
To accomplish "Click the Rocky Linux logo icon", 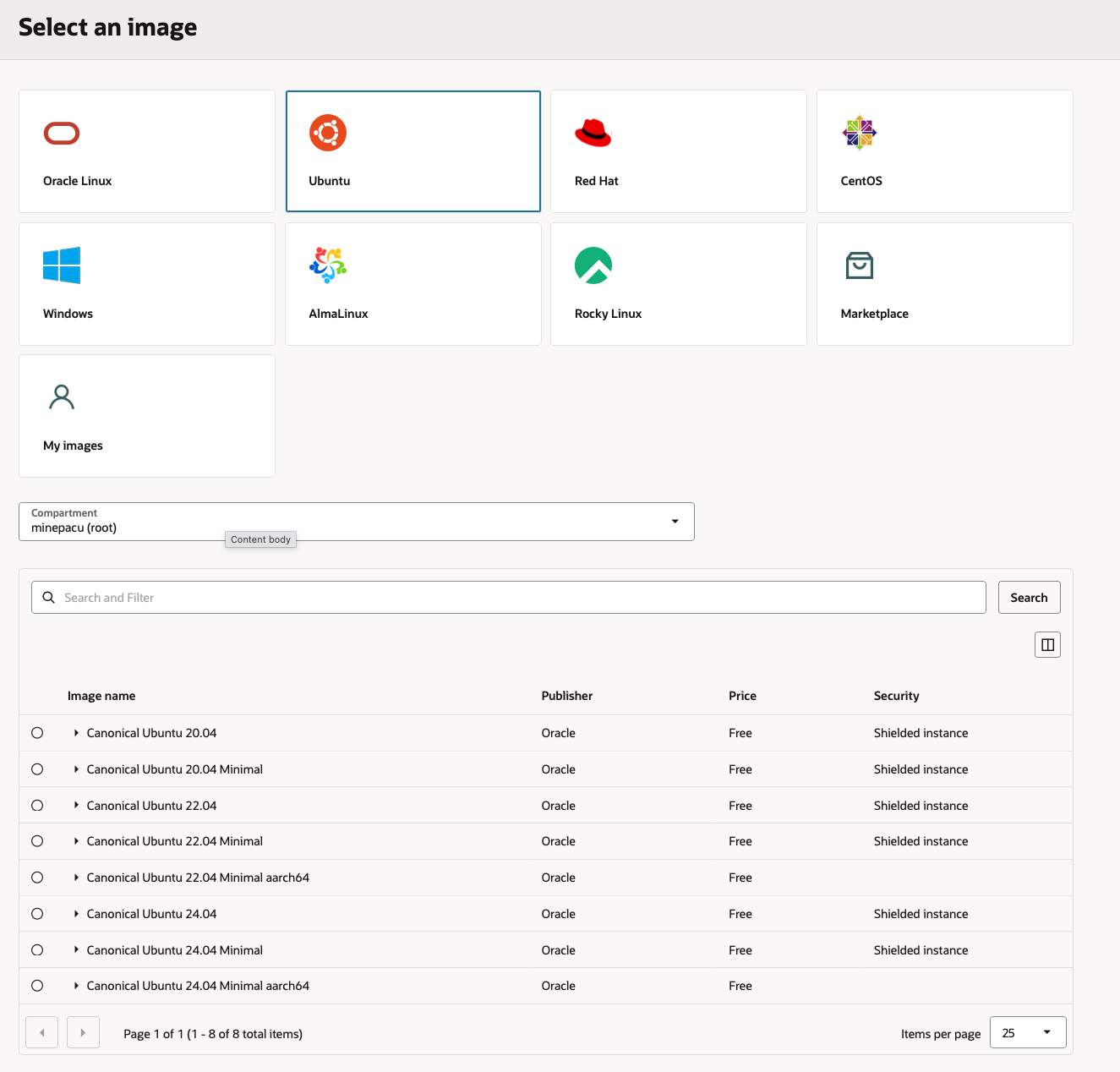I will (x=593, y=265).
